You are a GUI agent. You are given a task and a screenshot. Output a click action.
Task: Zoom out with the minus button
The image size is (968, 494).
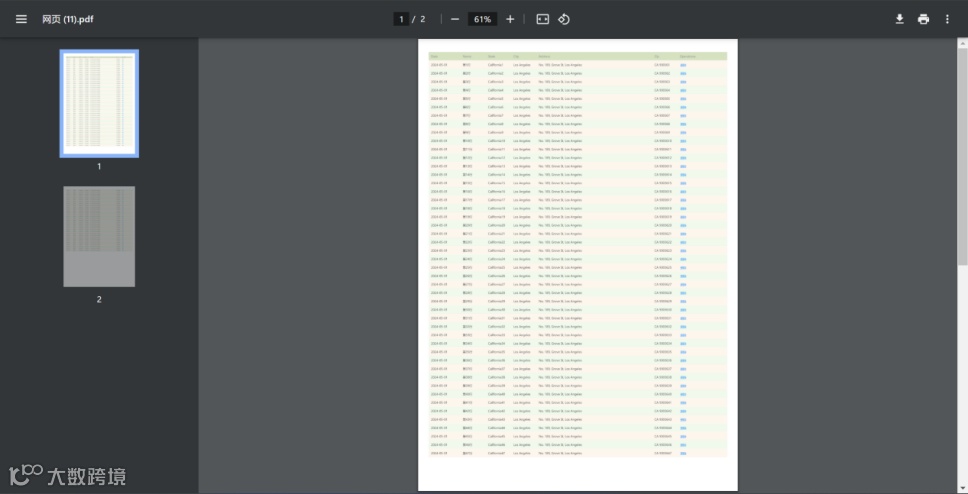point(455,19)
